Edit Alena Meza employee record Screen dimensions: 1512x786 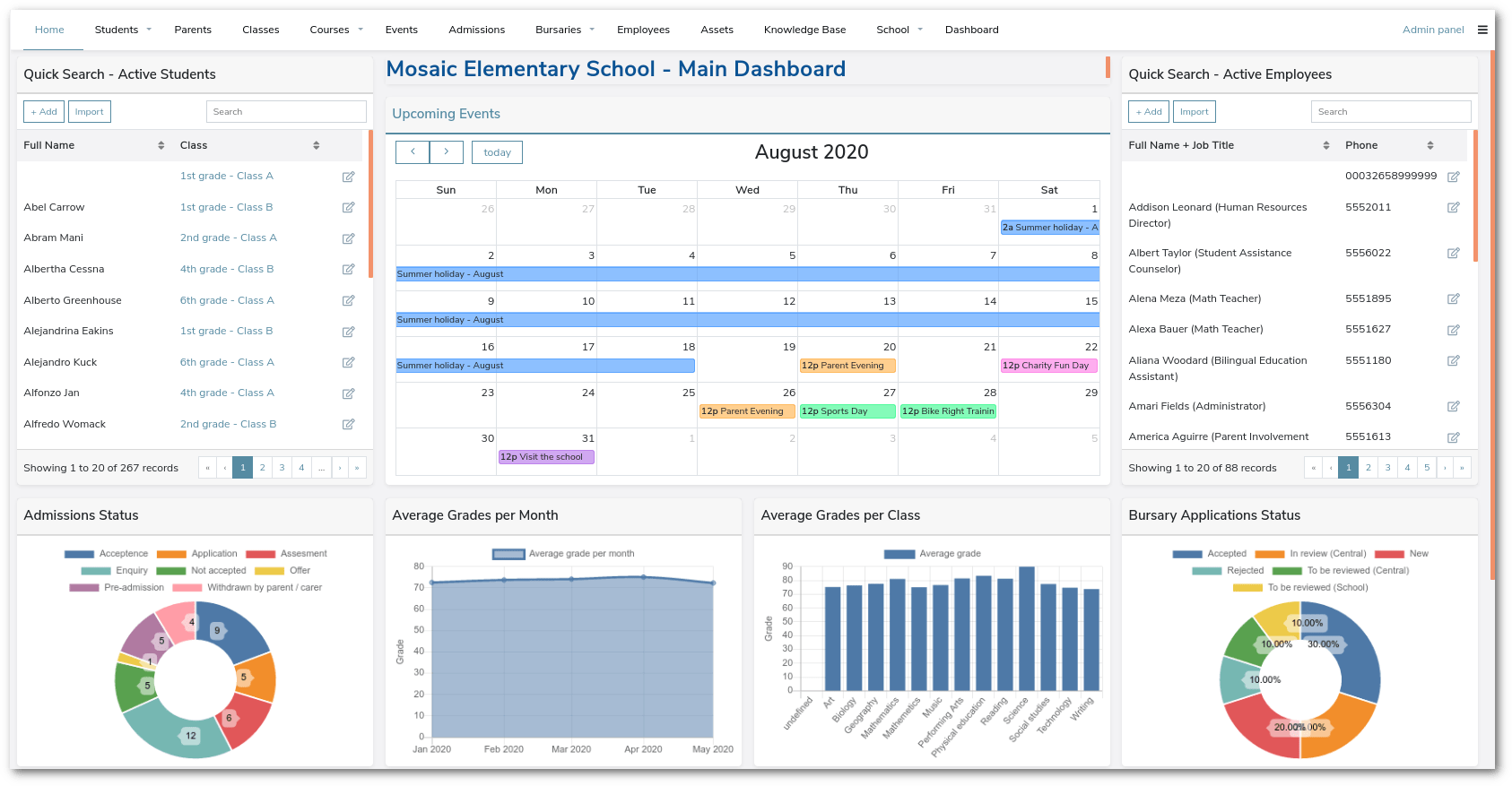coord(1454,299)
